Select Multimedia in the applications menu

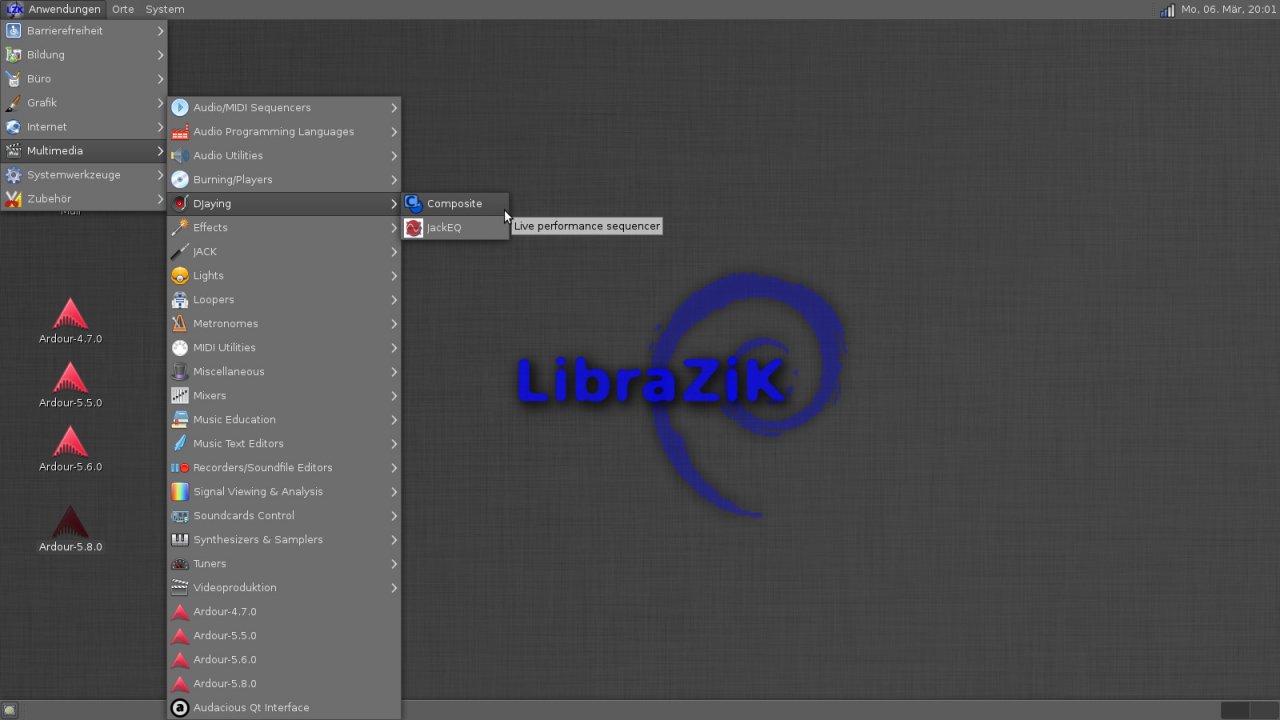coord(84,151)
